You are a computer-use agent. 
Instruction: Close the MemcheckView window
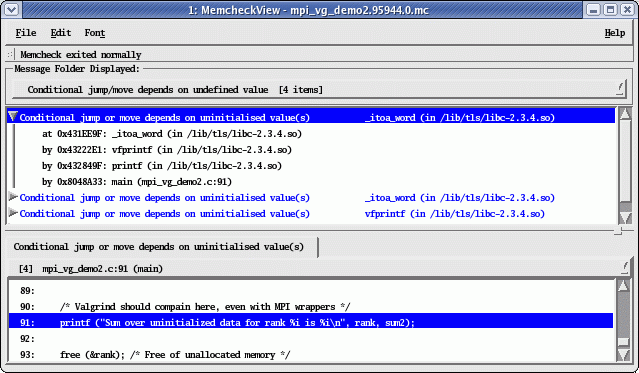click(x=627, y=9)
